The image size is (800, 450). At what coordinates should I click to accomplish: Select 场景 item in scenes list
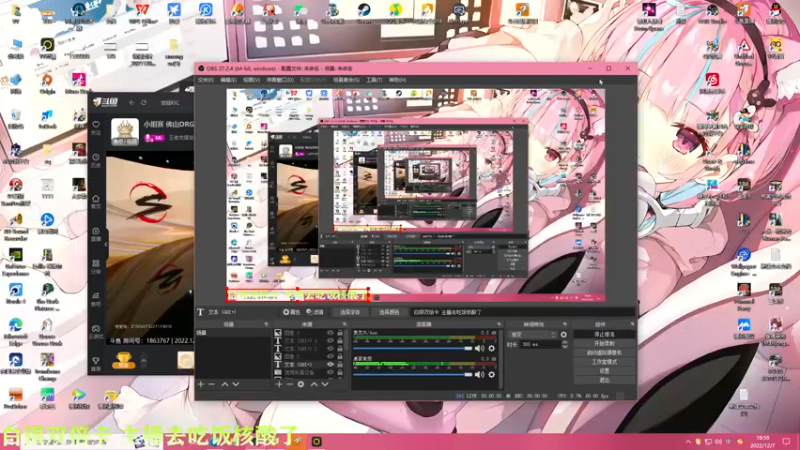click(234, 333)
